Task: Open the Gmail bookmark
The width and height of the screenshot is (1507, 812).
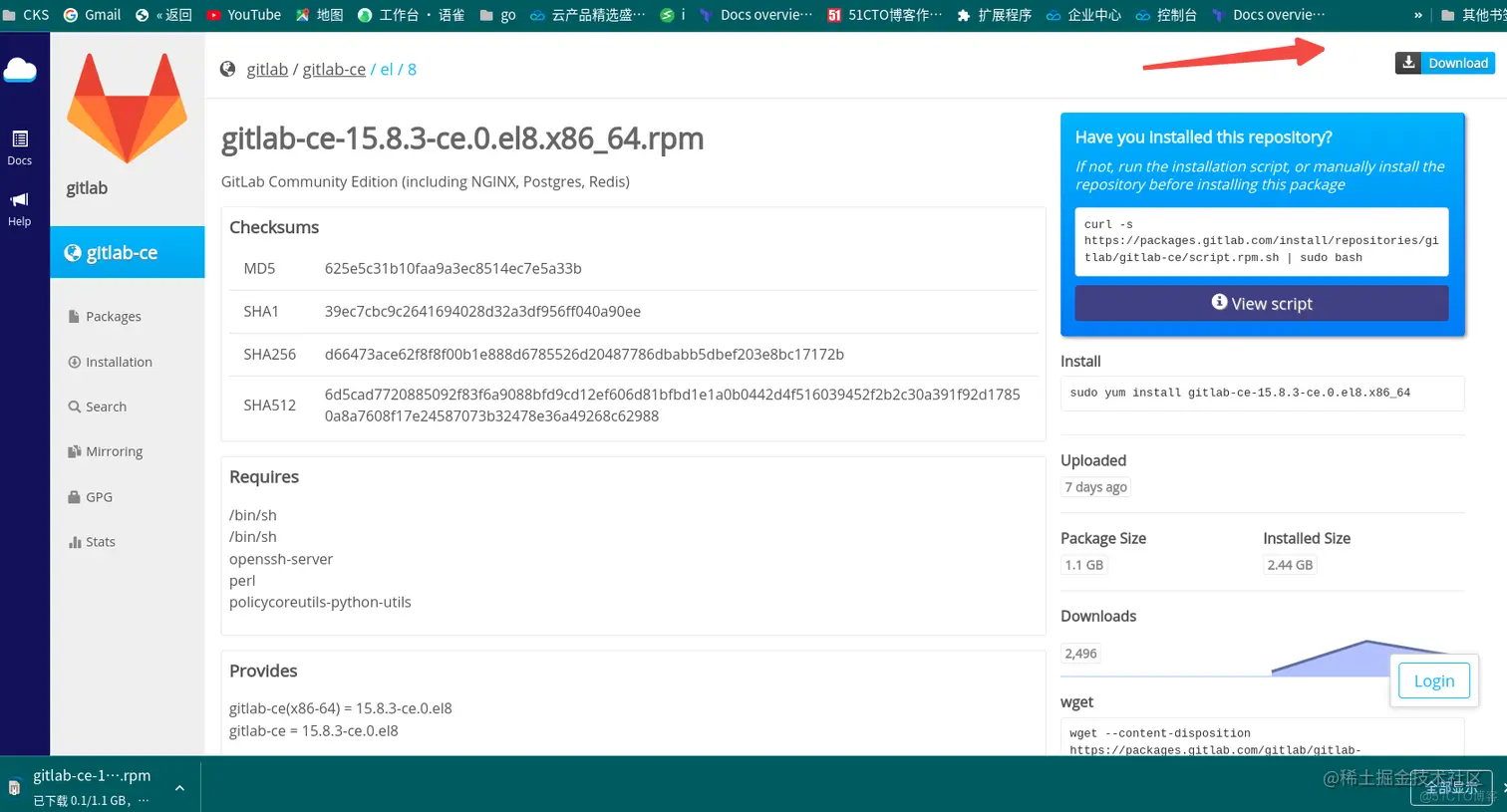Action: (92, 15)
